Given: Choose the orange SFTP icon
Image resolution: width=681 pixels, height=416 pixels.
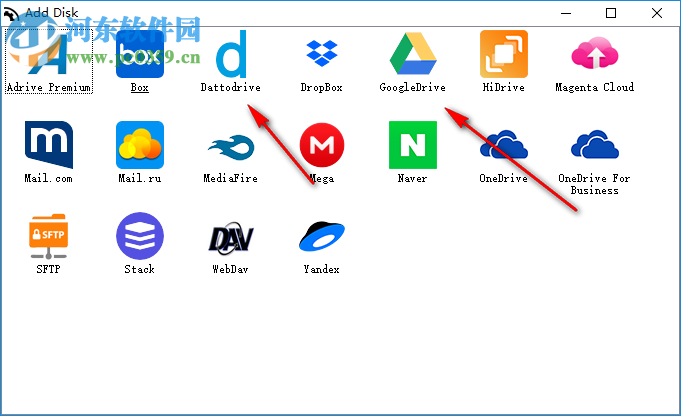Looking at the screenshot, I should tap(49, 236).
